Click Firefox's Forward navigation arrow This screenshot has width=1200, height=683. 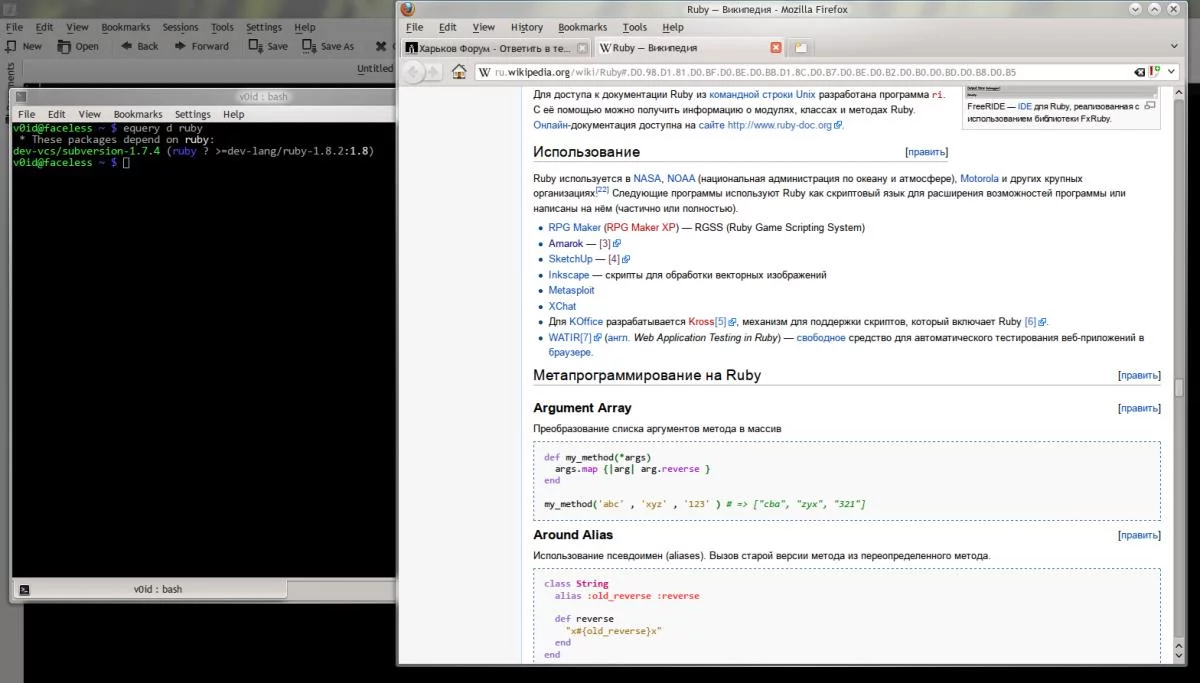pyautogui.click(x=431, y=71)
